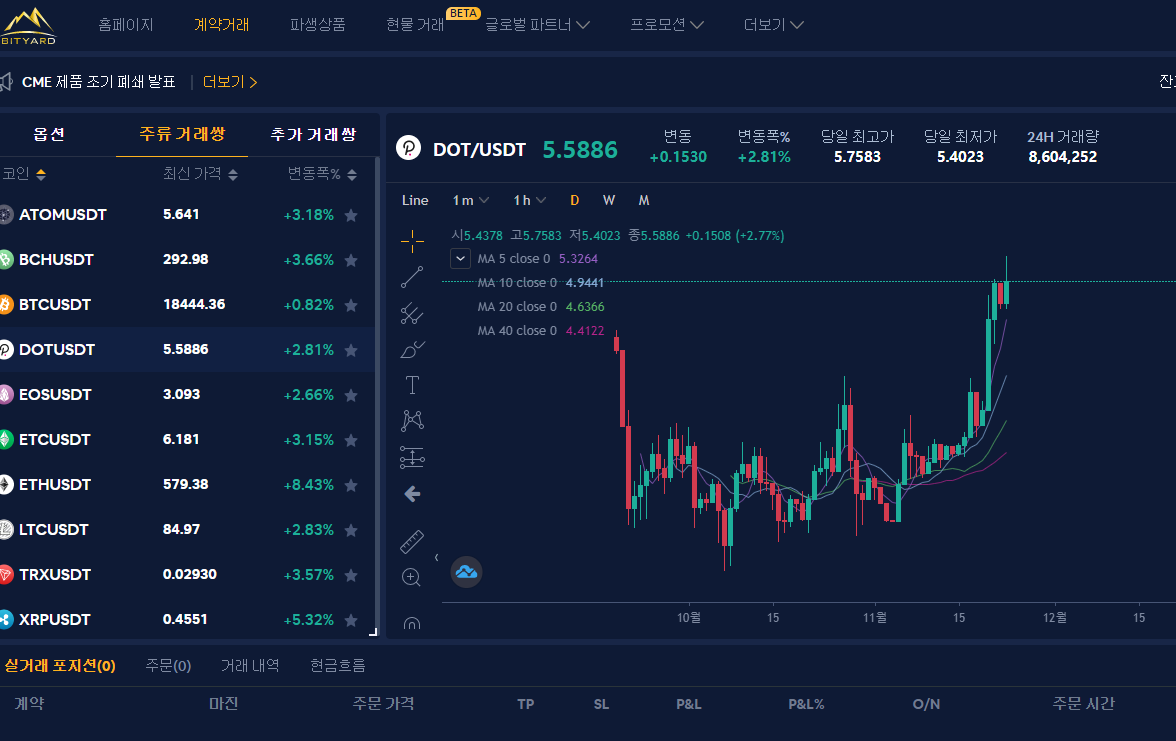Viewport: 1176px width, 741px height.
Task: Select the brush drawing tool
Action: [x=412, y=349]
